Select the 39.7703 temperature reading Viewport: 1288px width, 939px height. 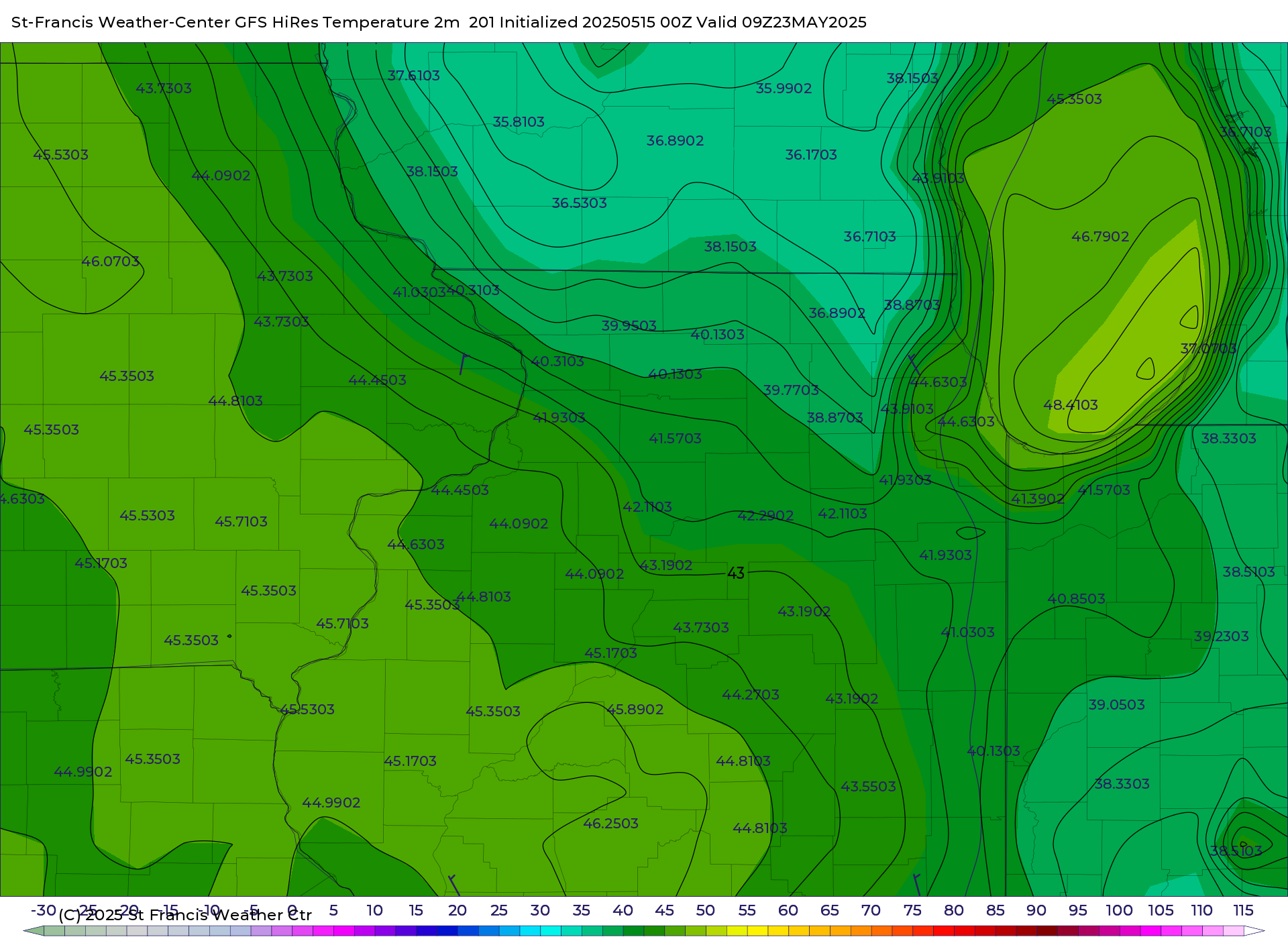point(791,390)
